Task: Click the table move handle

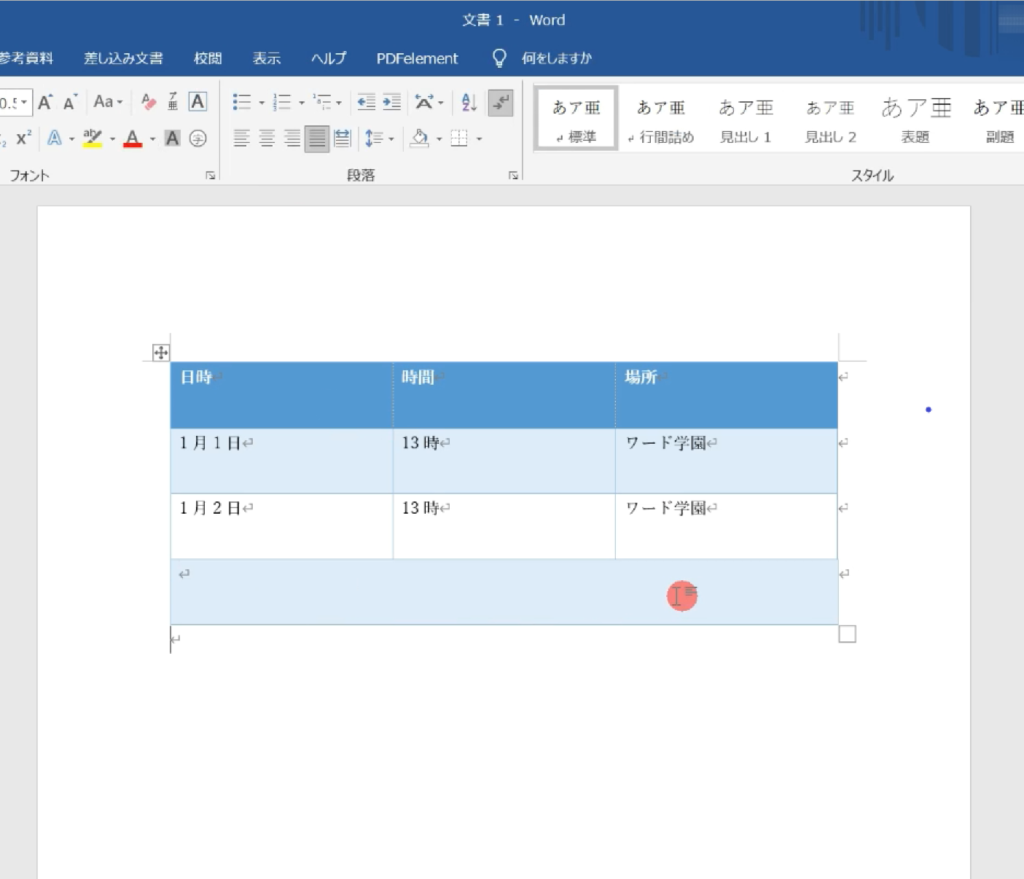Action: 160,352
